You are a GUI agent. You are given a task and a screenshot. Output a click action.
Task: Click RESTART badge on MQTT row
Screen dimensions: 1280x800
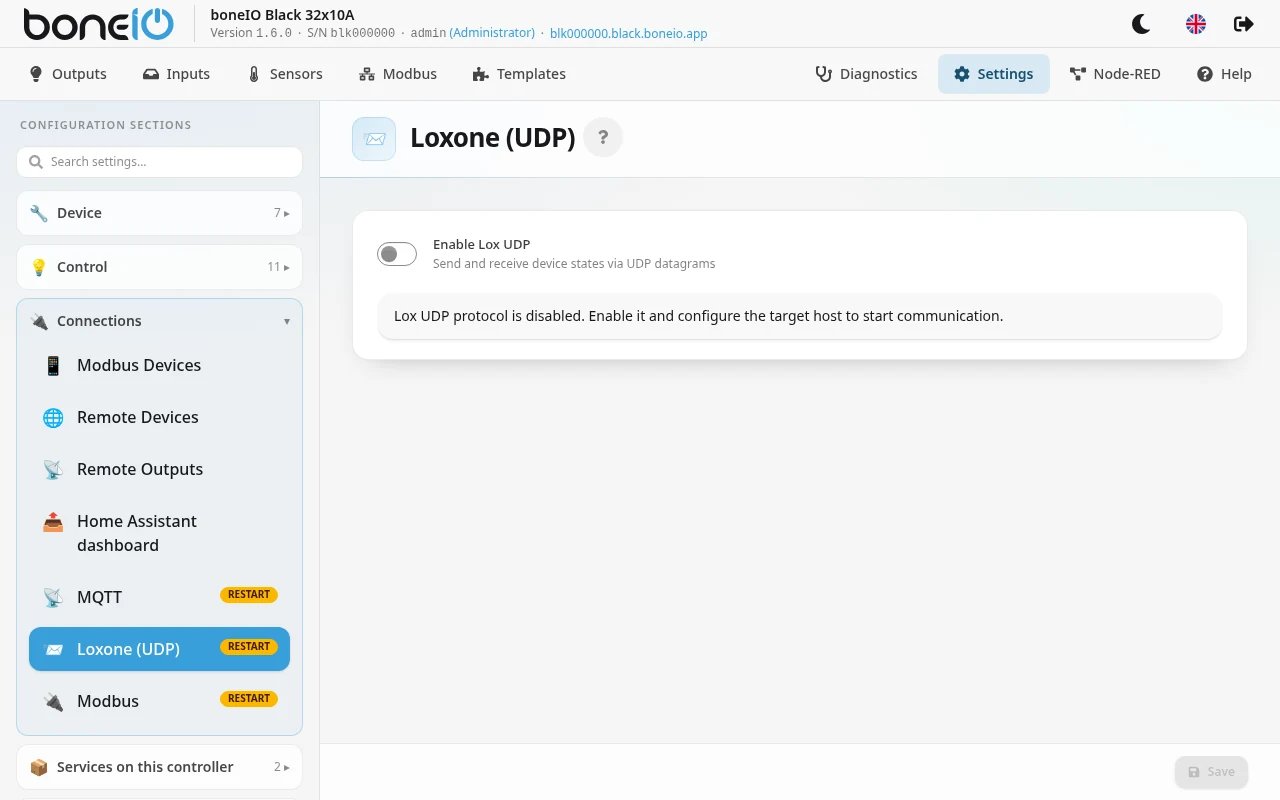249,595
